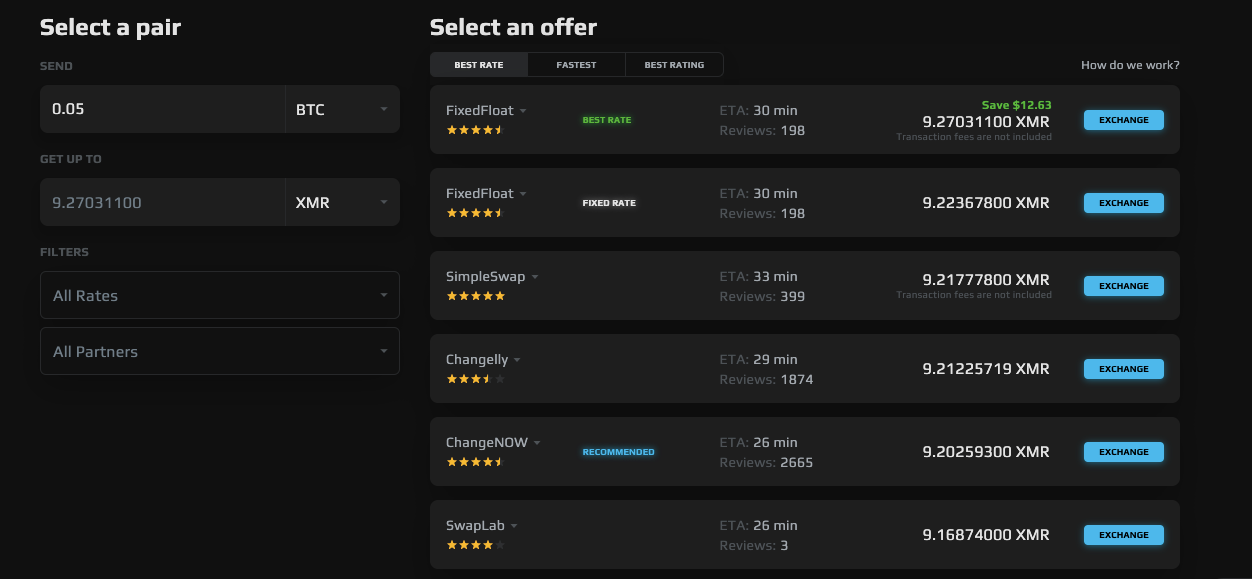
Task: Click the send amount field showing 0.05
Action: 162,109
